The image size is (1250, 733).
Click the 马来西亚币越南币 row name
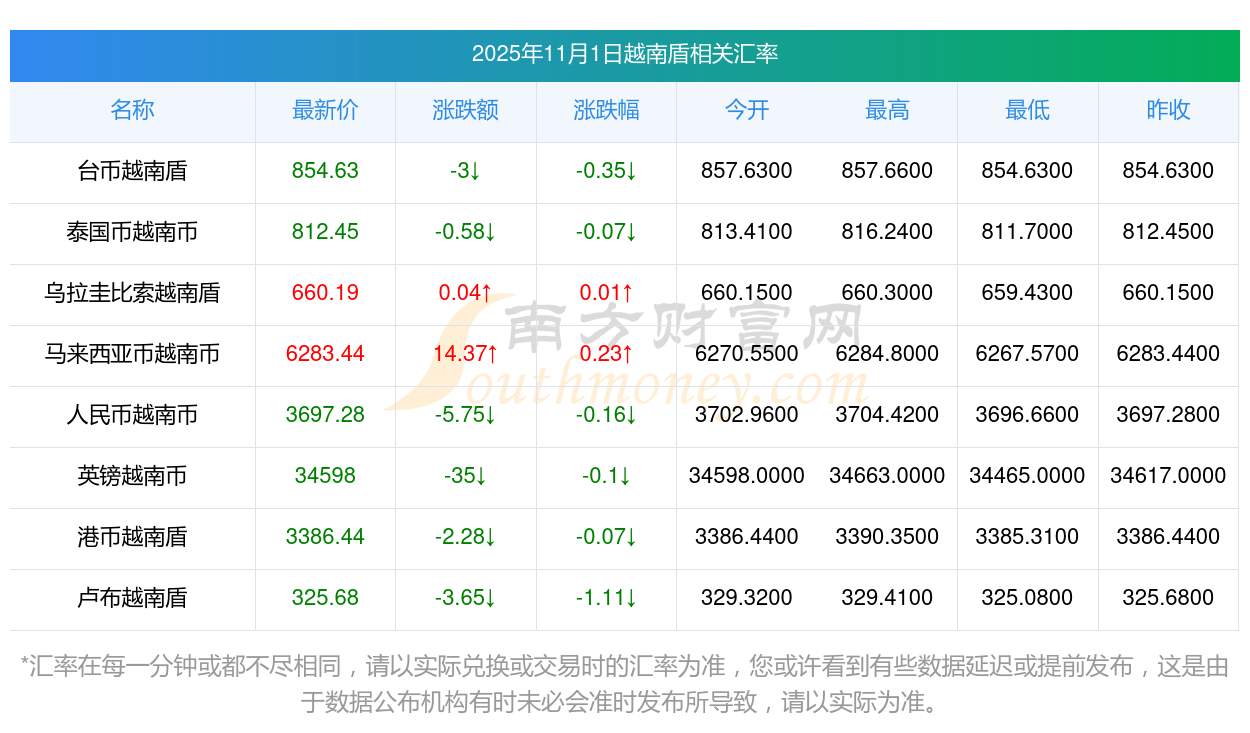coord(132,354)
